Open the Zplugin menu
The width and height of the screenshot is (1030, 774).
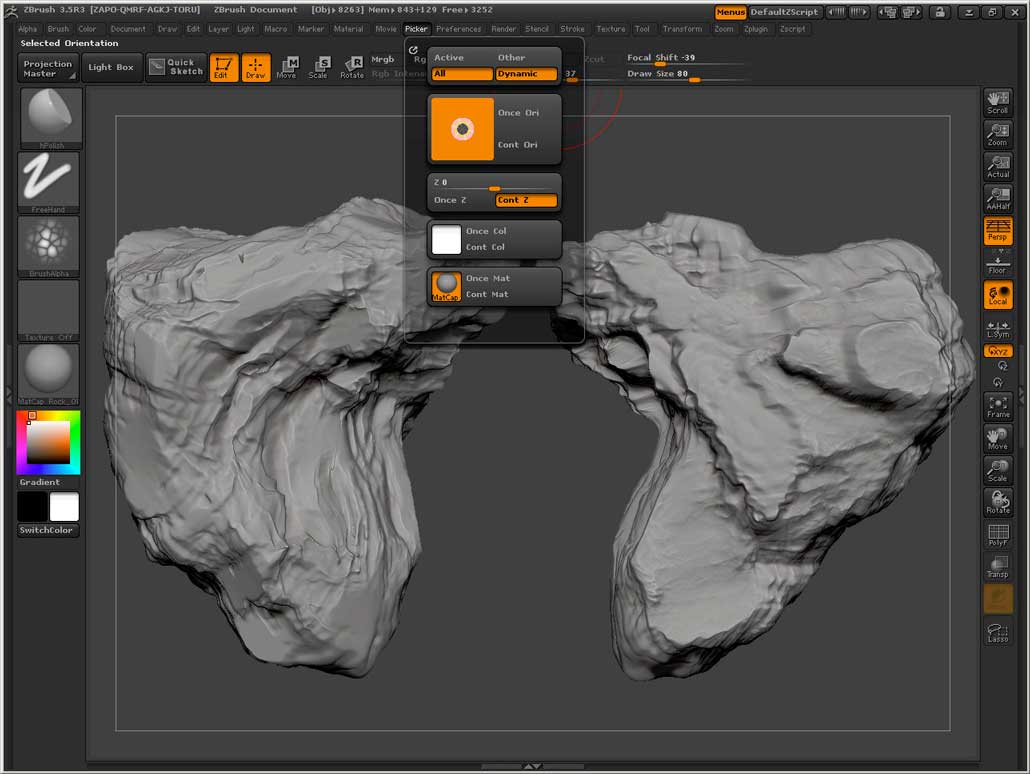[755, 29]
